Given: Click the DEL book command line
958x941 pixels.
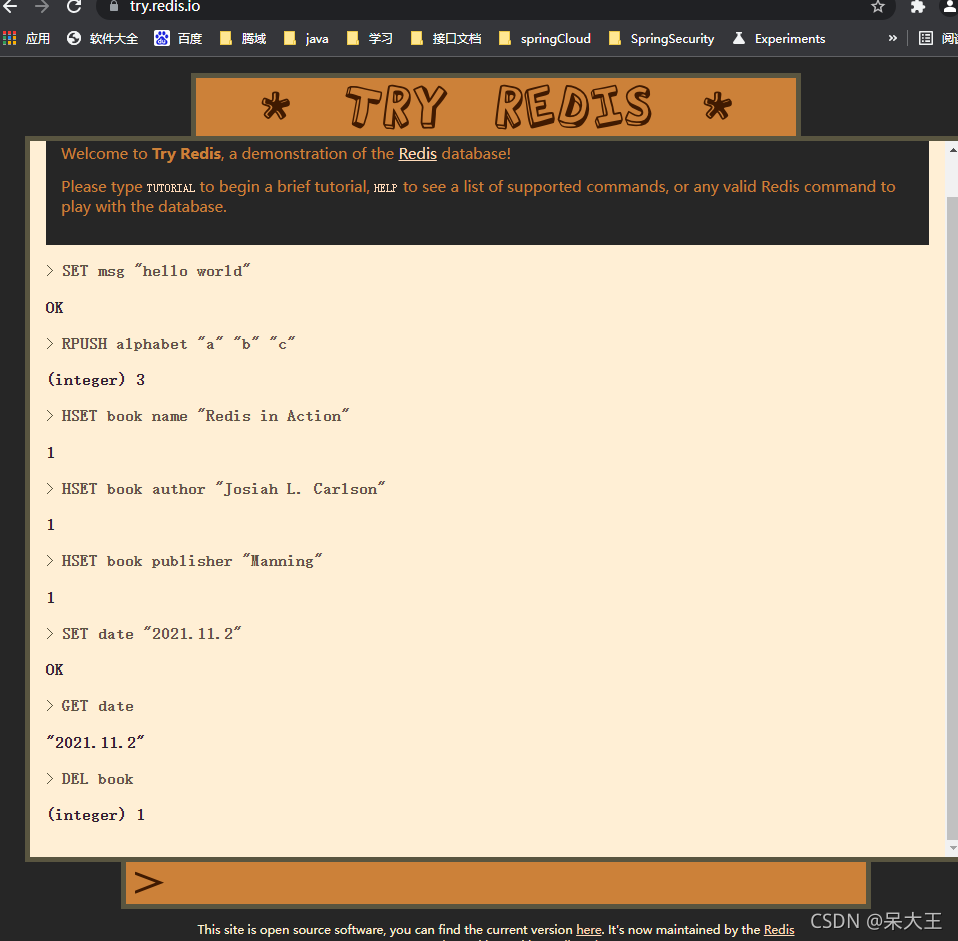Looking at the screenshot, I should pos(90,779).
